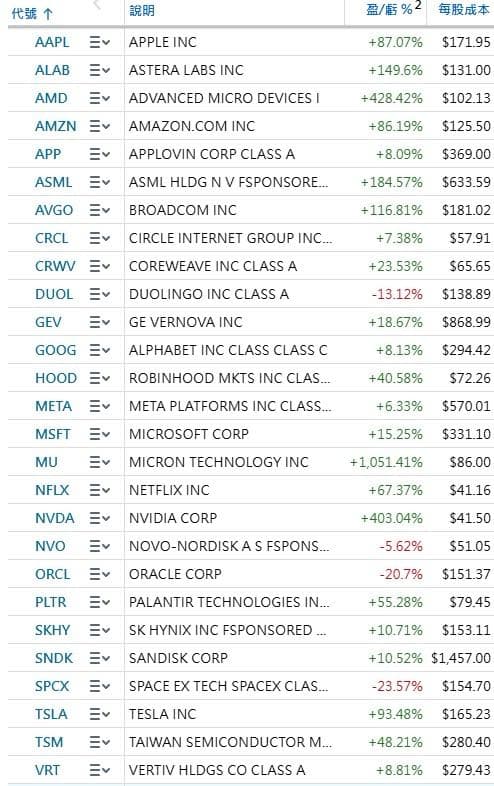Open the MU row actions menu icon
Image resolution: width=494 pixels, height=786 pixels.
[99, 462]
